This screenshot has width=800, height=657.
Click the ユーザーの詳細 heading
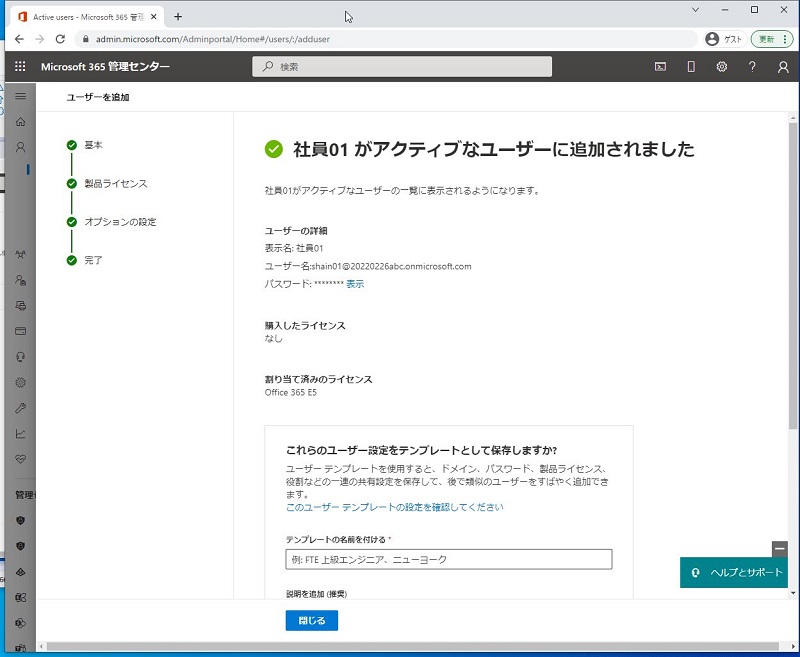coord(296,231)
